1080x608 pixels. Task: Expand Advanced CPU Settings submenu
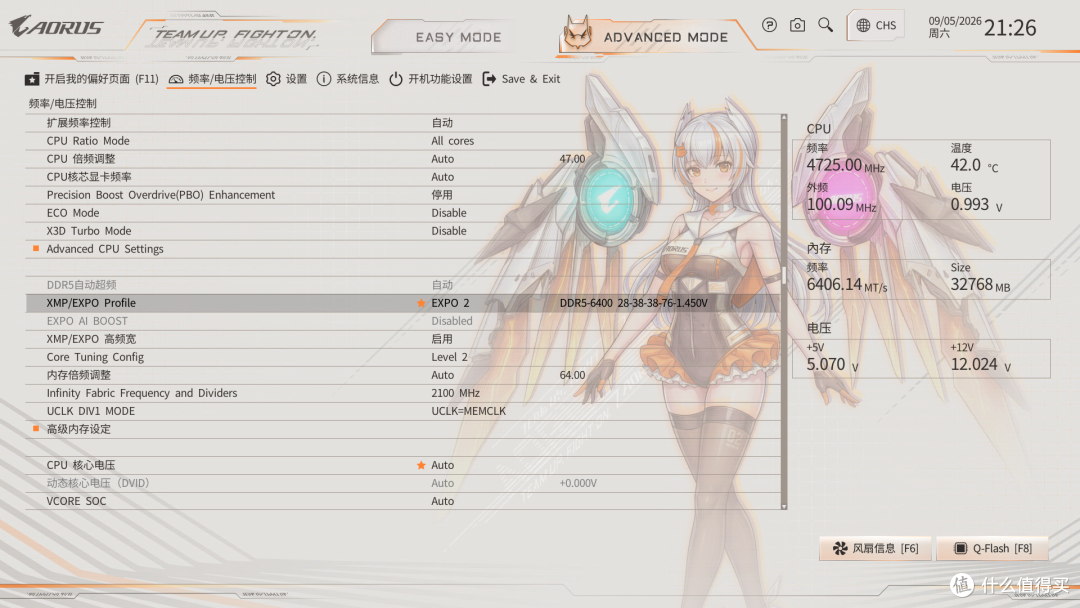coord(105,249)
